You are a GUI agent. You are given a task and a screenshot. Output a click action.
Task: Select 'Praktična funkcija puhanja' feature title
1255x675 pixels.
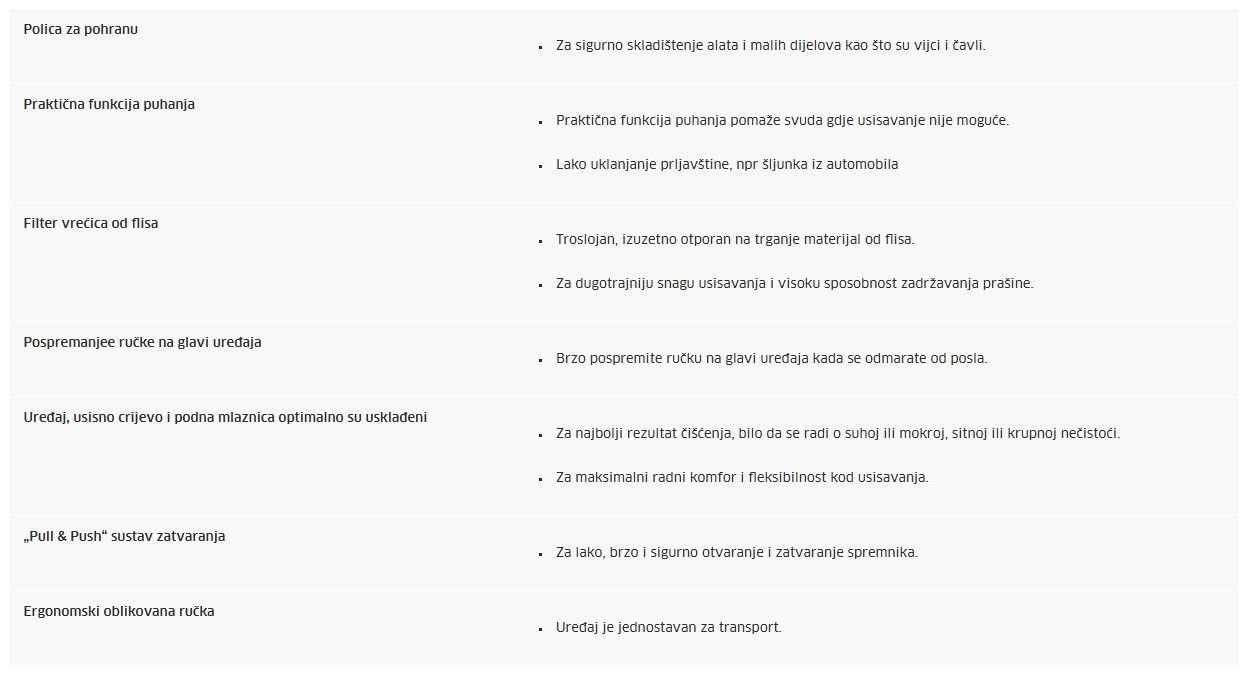click(109, 104)
